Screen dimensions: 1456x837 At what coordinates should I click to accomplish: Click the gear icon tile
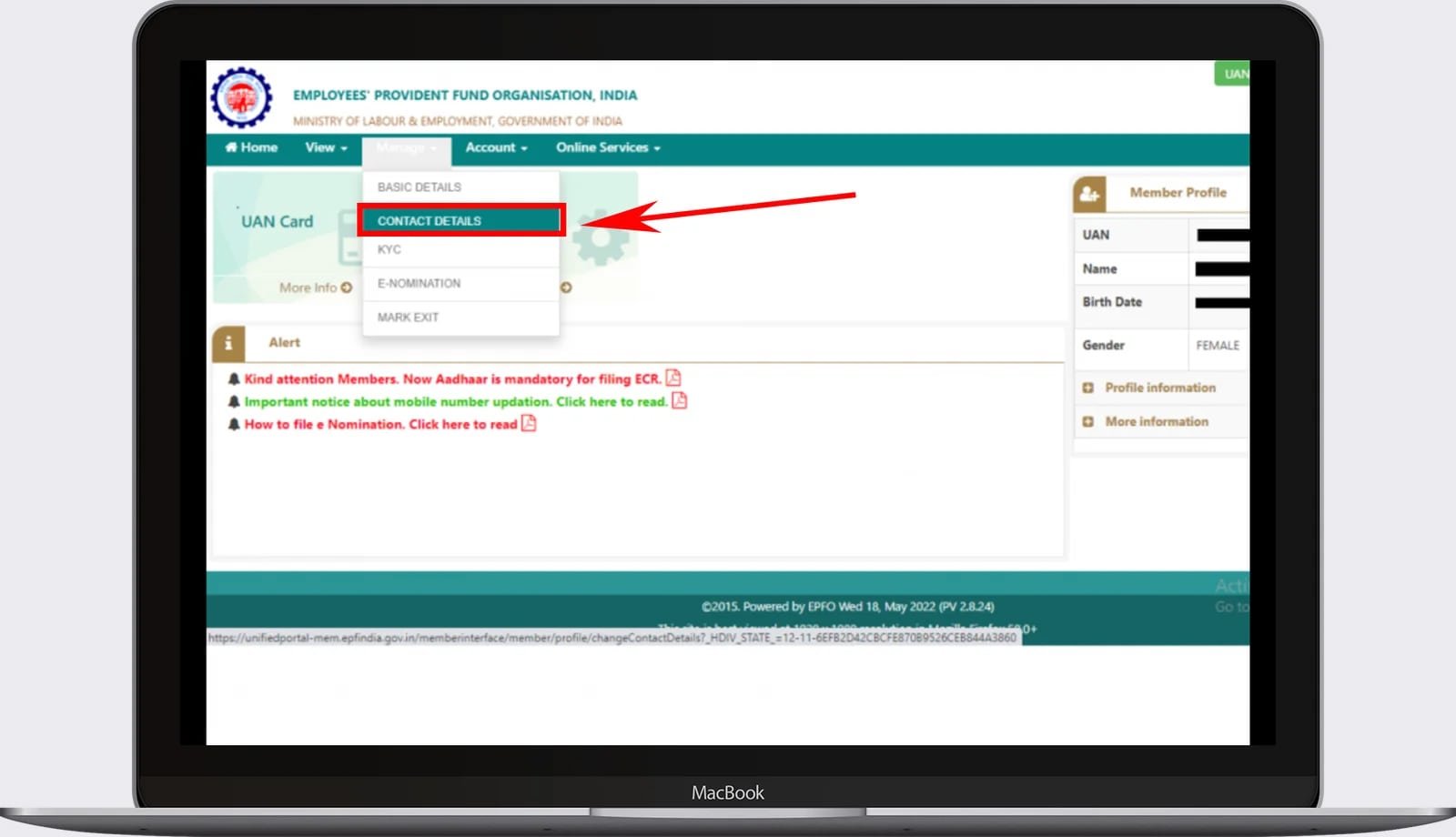coord(600,237)
